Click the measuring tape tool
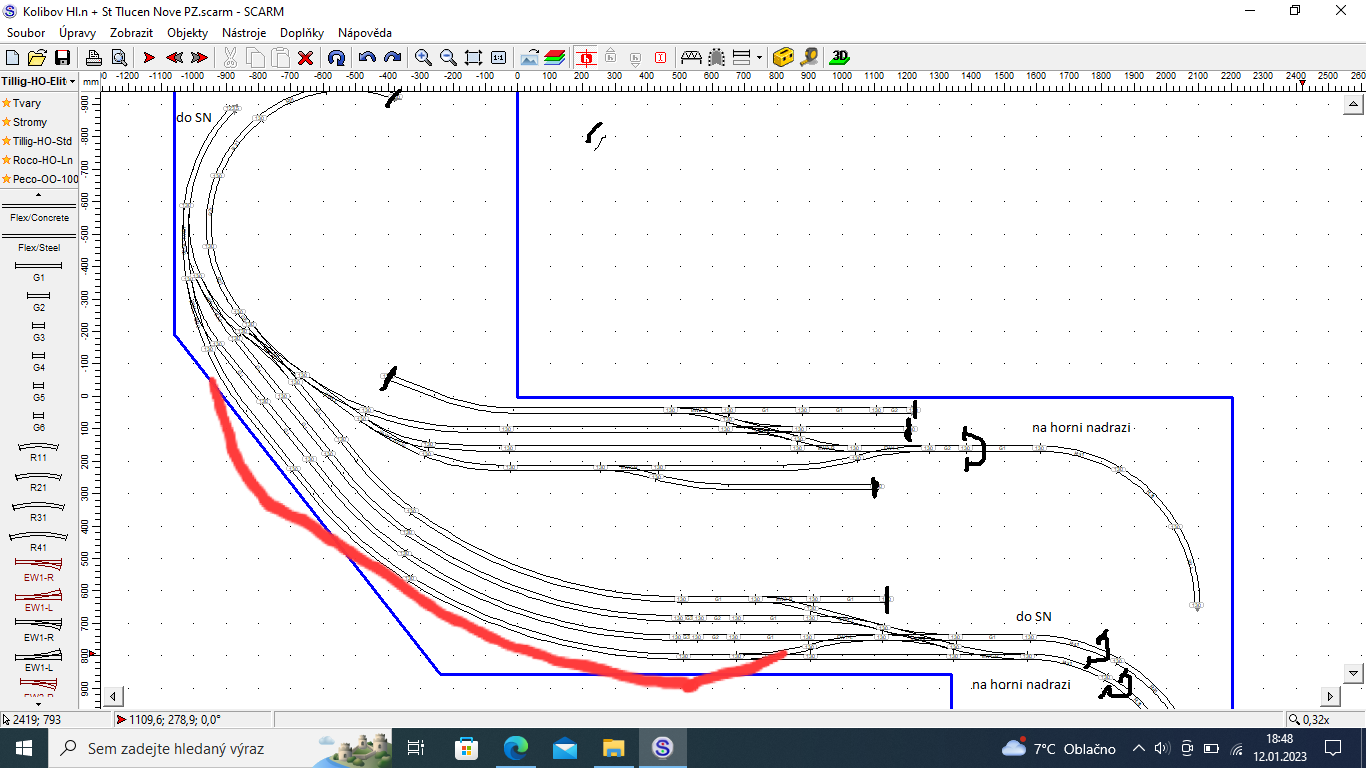 pos(809,57)
